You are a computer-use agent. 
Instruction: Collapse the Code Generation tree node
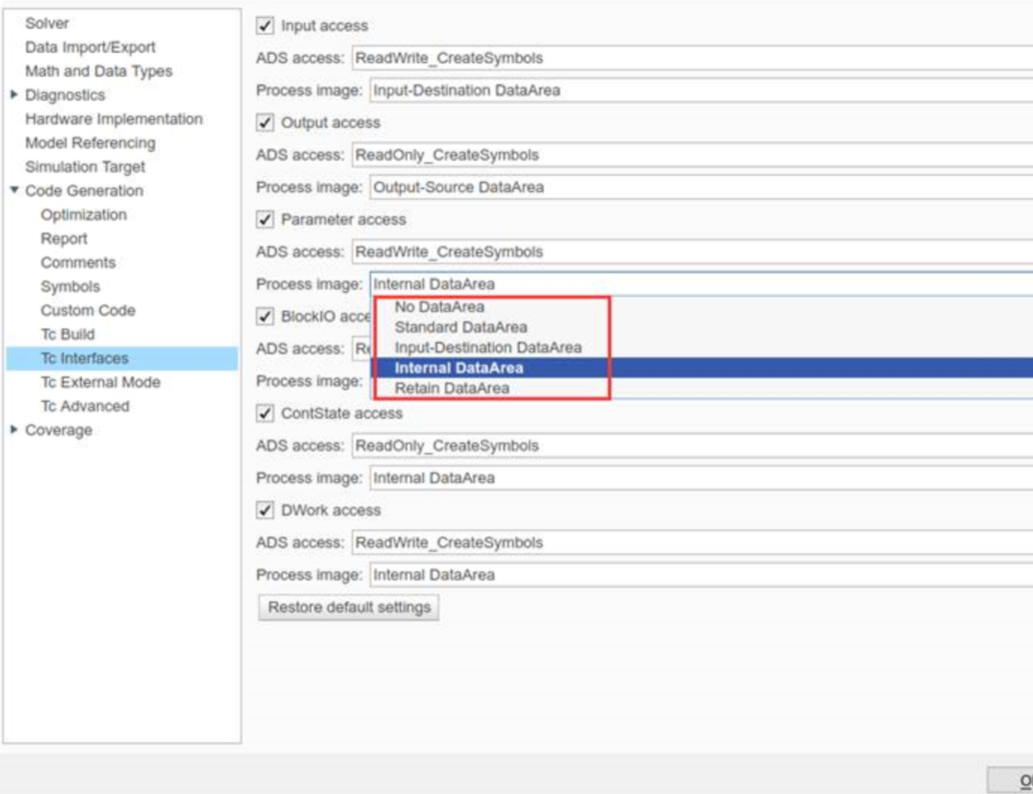tap(14, 191)
